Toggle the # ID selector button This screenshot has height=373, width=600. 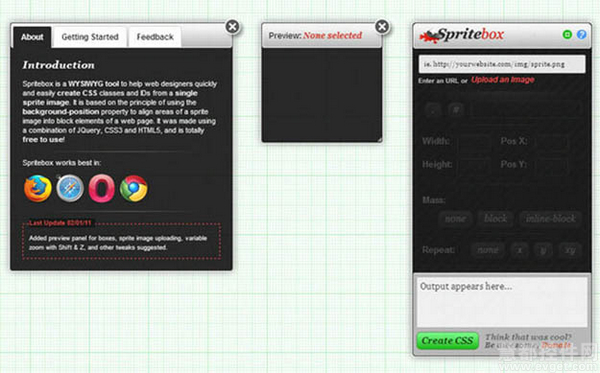point(456,110)
